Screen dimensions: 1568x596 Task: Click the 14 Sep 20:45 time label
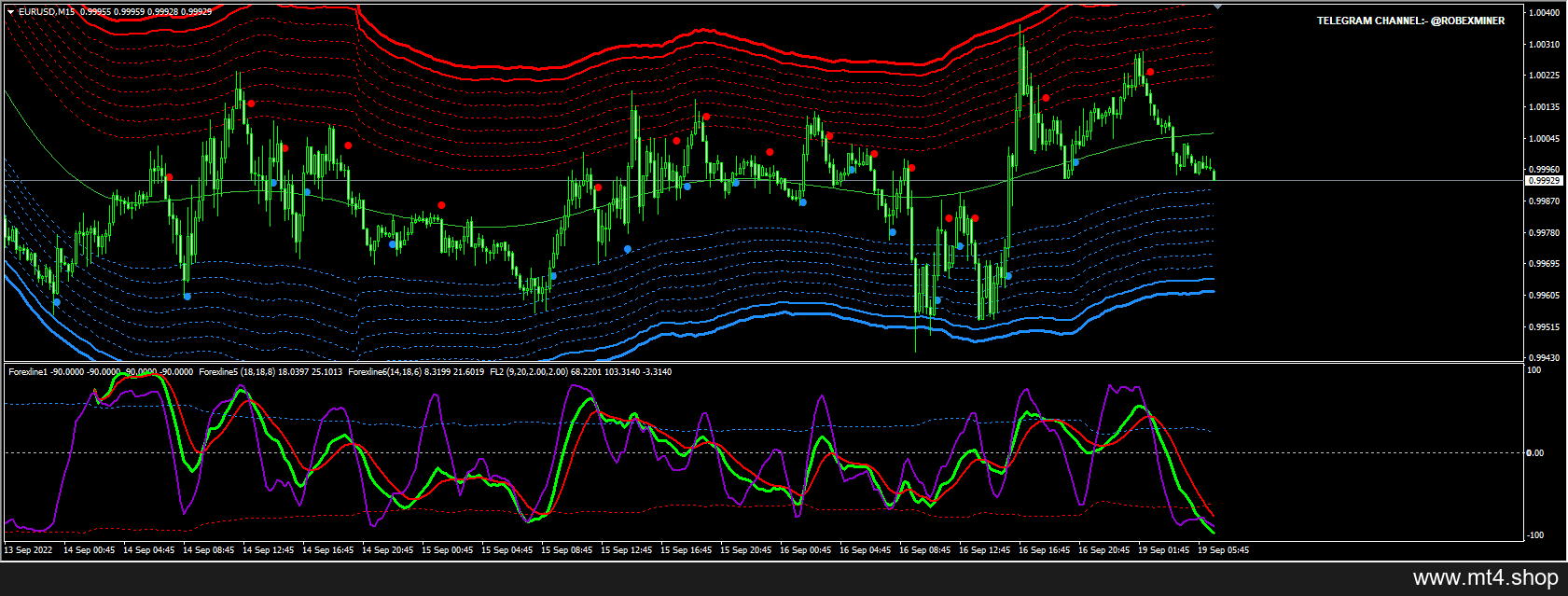pyautogui.click(x=387, y=550)
